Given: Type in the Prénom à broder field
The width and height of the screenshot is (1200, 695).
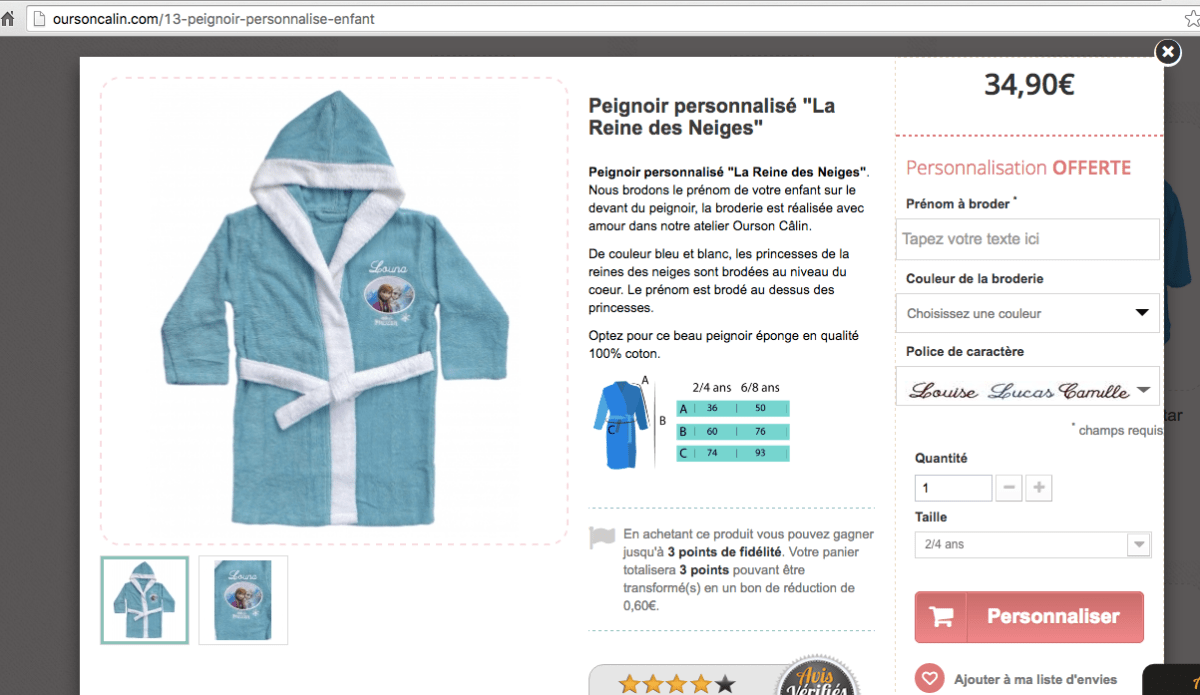Looking at the screenshot, I should coord(1027,239).
